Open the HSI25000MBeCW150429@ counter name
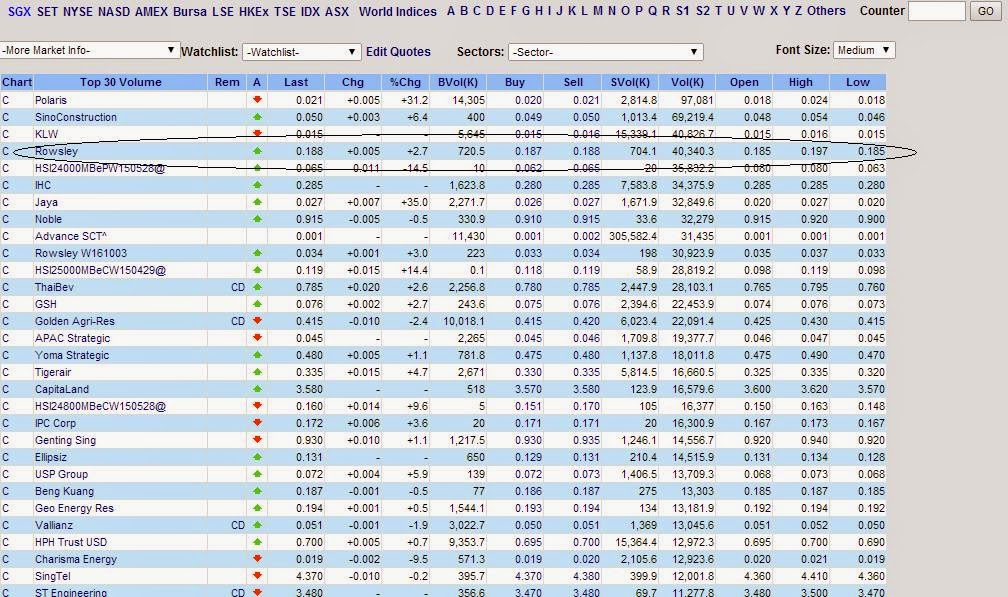The height and width of the screenshot is (597, 1008). coord(100,271)
